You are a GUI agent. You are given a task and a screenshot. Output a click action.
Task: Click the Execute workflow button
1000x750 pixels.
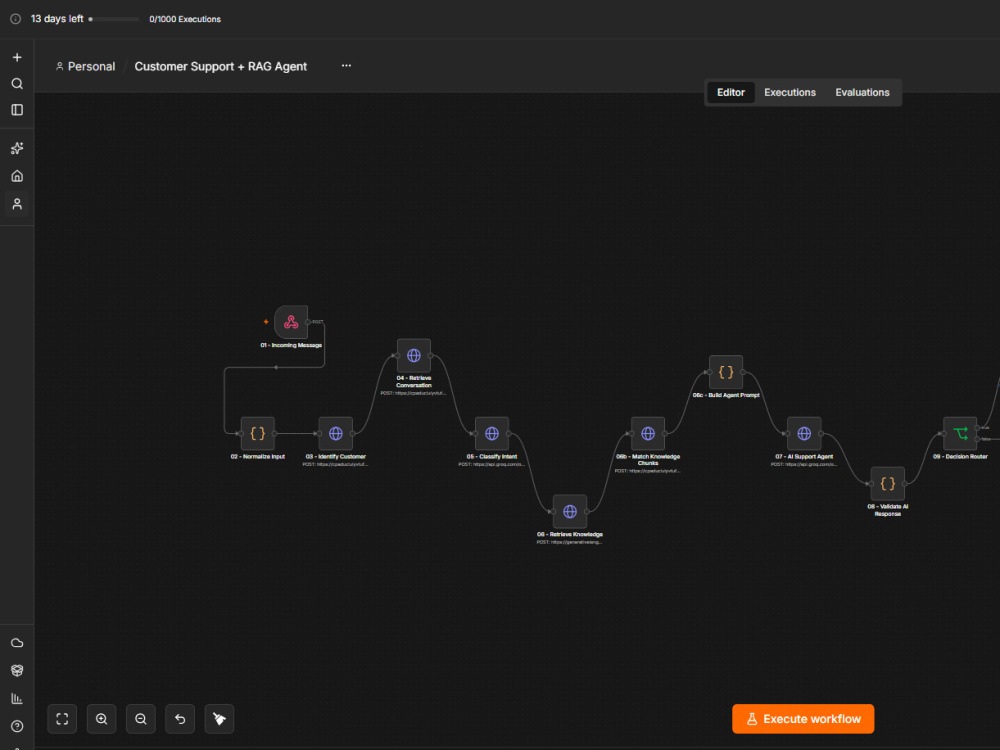[x=803, y=719]
